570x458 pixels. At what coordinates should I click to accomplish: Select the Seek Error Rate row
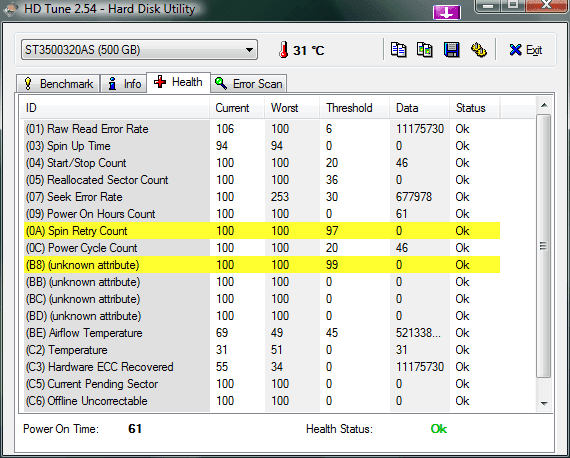click(x=262, y=197)
